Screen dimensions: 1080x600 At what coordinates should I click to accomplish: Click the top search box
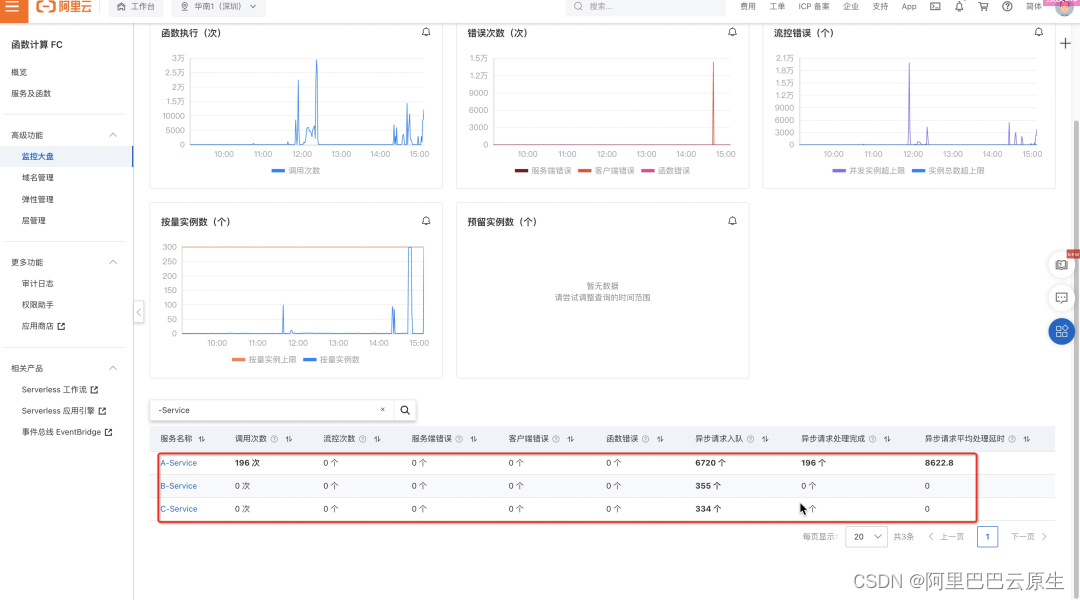(x=645, y=7)
